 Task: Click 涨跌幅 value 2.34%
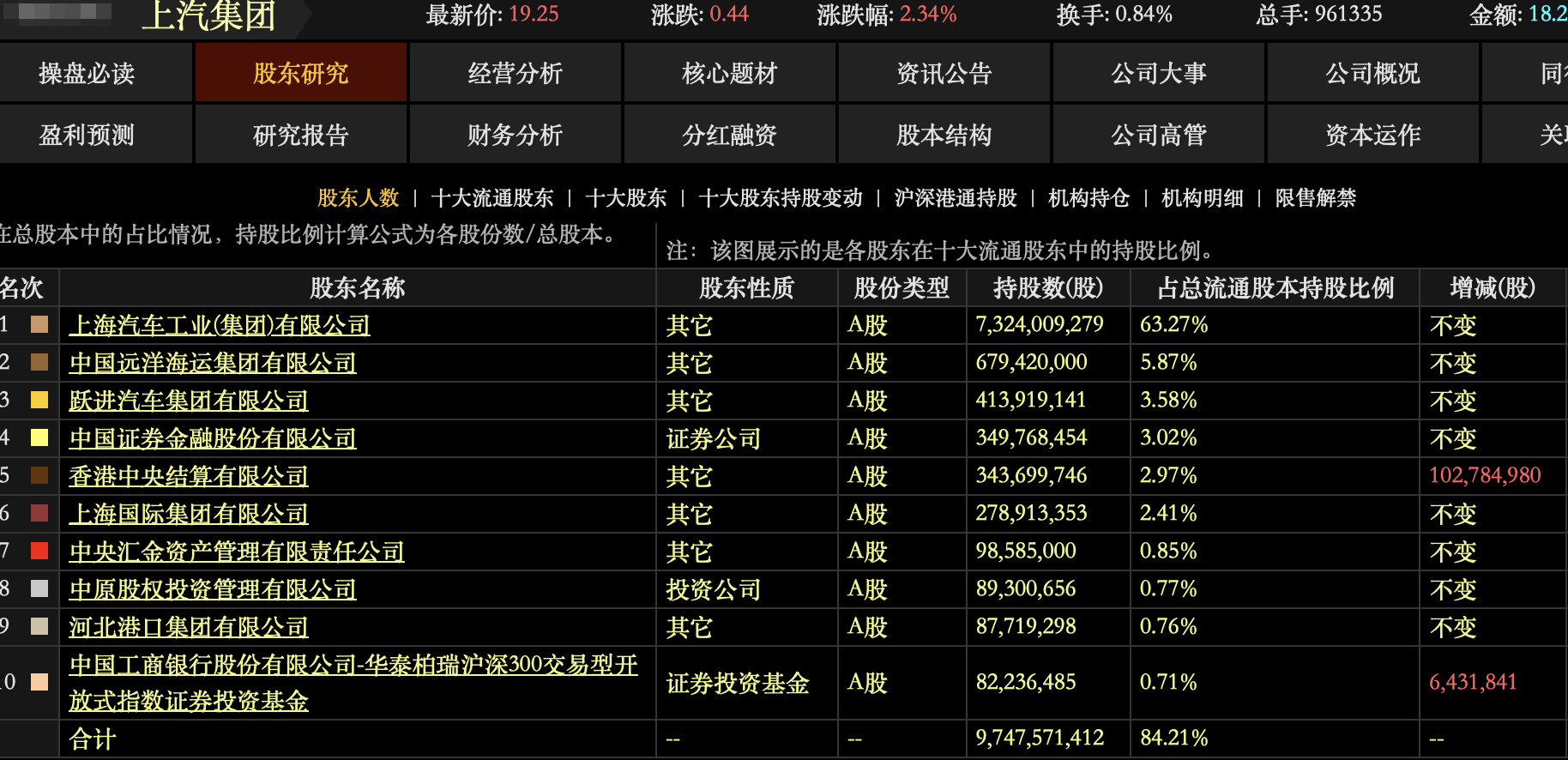tap(928, 15)
